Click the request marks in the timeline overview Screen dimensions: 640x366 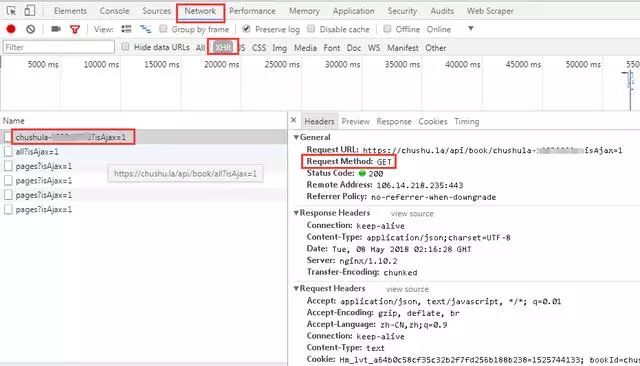pos(629,80)
